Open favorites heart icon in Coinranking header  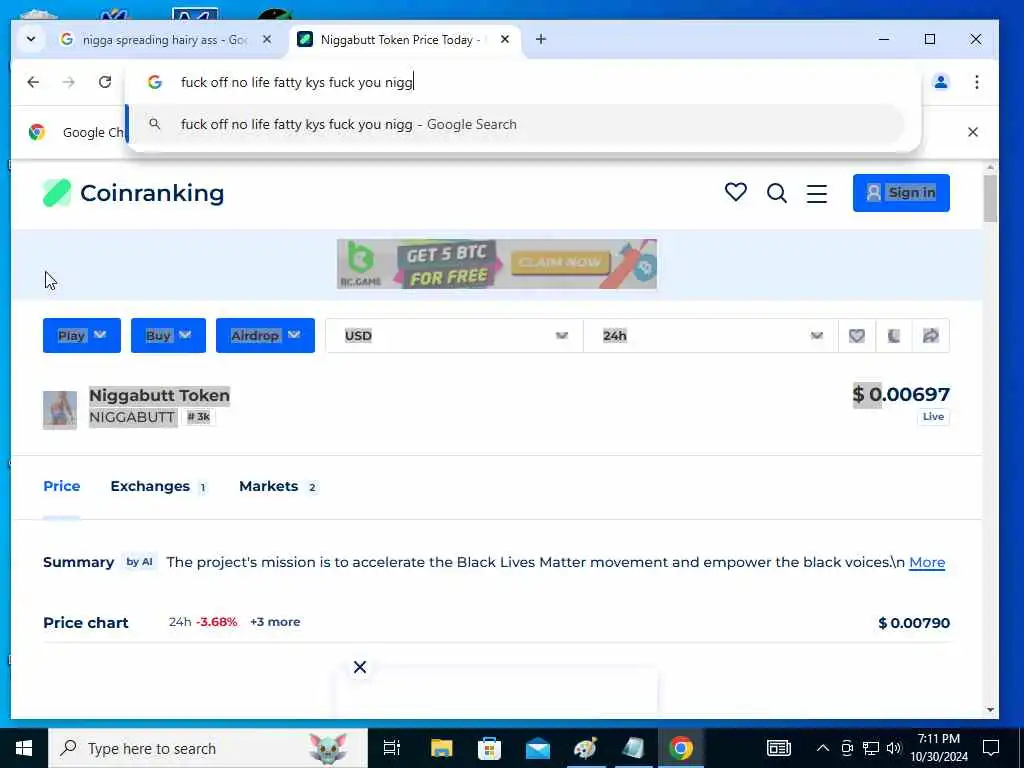(x=735, y=192)
